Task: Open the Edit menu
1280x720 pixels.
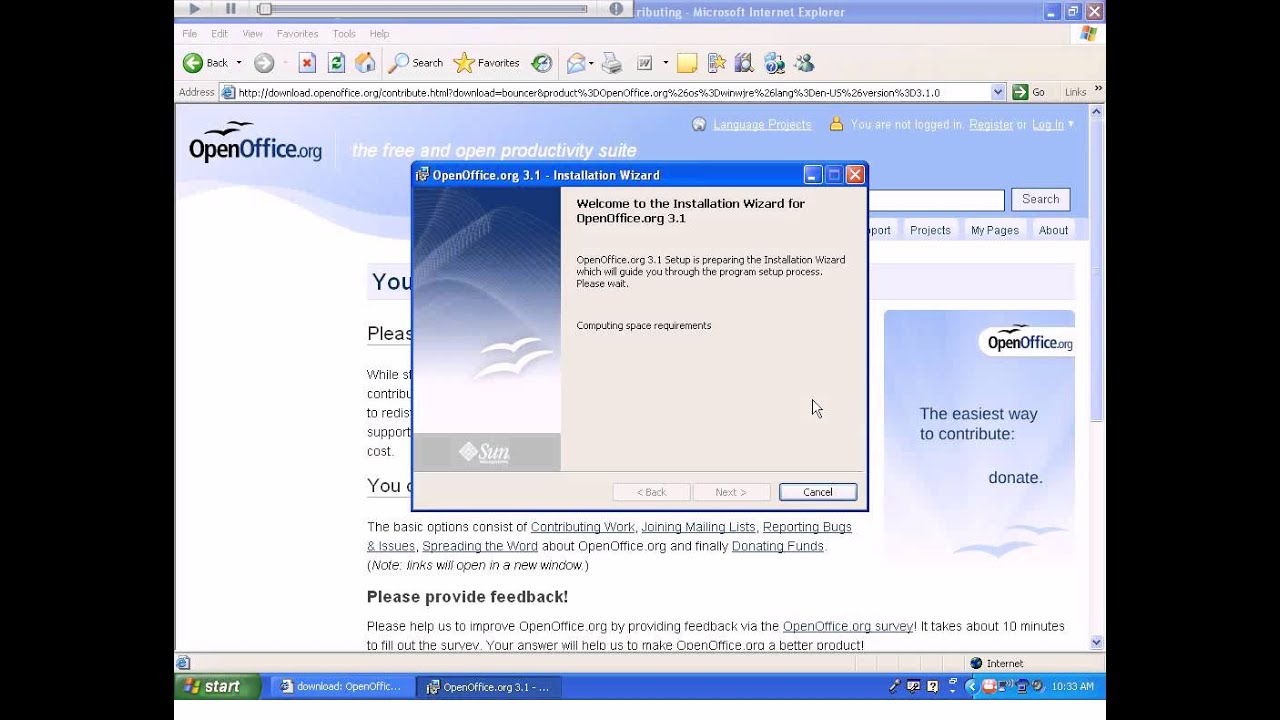Action: click(219, 34)
